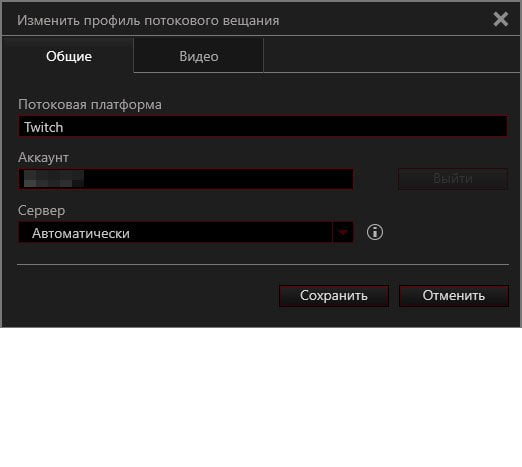Click the dialog title Изменить профиль потокового вещания
The image size is (522, 467).
148,21
